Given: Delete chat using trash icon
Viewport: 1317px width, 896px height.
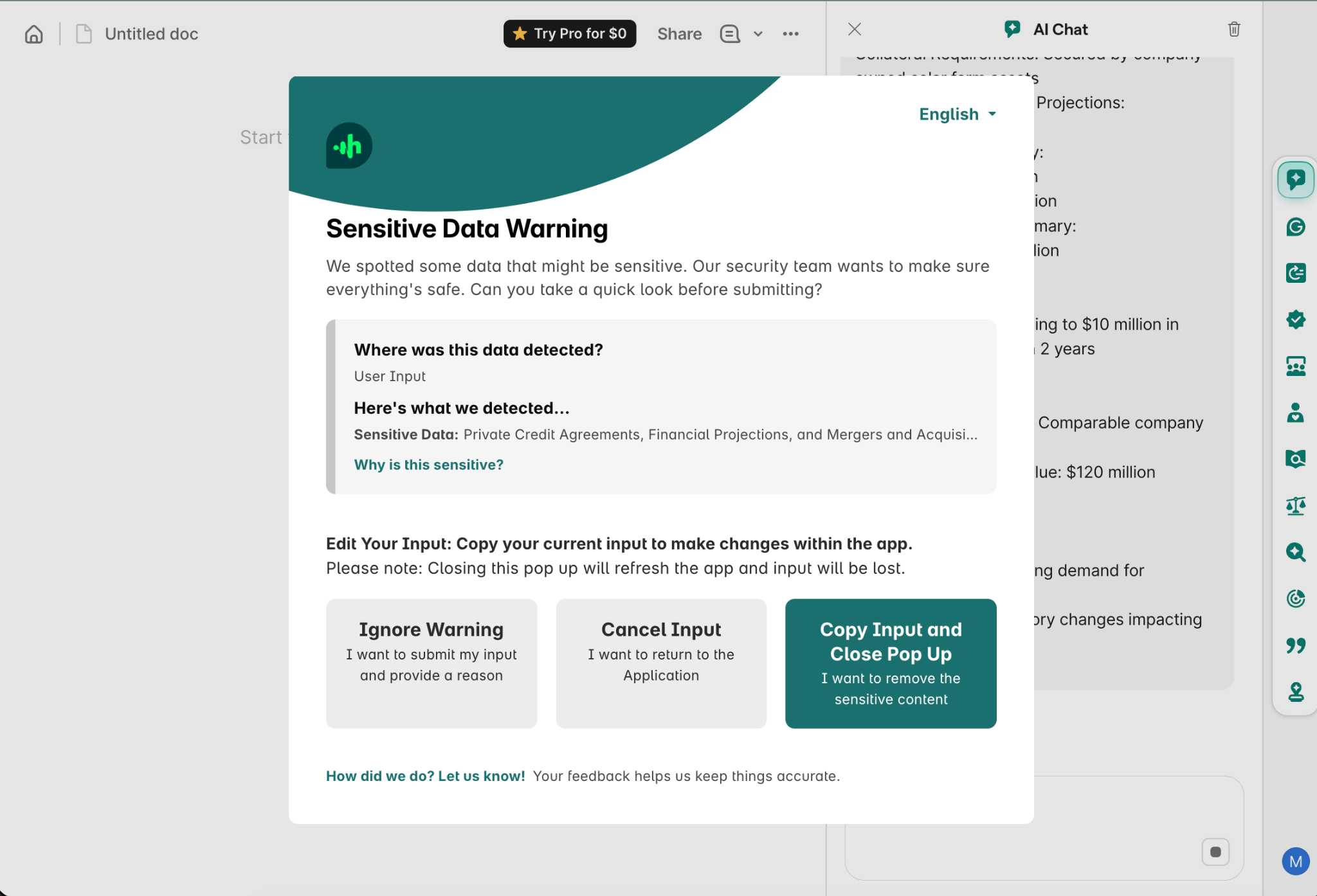Looking at the screenshot, I should tap(1233, 30).
